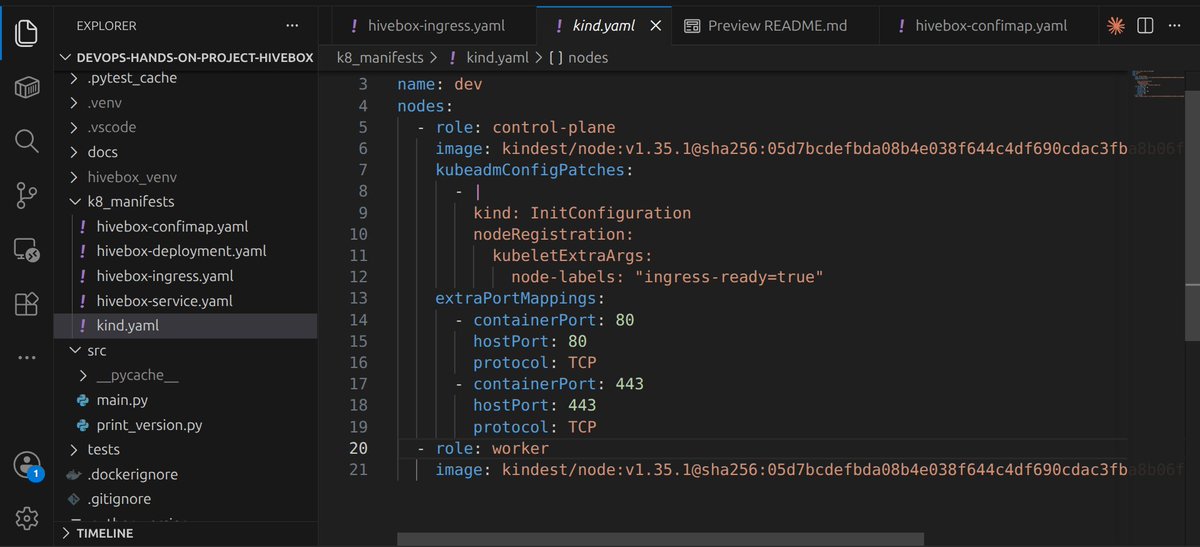
Task: Click the 443 value after containerPort
Action: [x=630, y=384]
